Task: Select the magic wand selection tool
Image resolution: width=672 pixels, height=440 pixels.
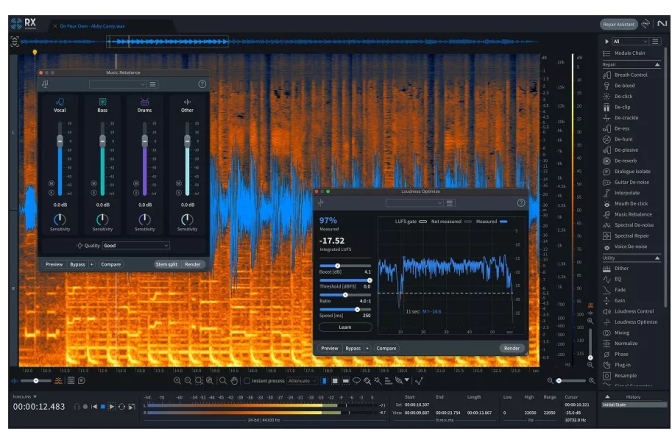Action: point(377,380)
